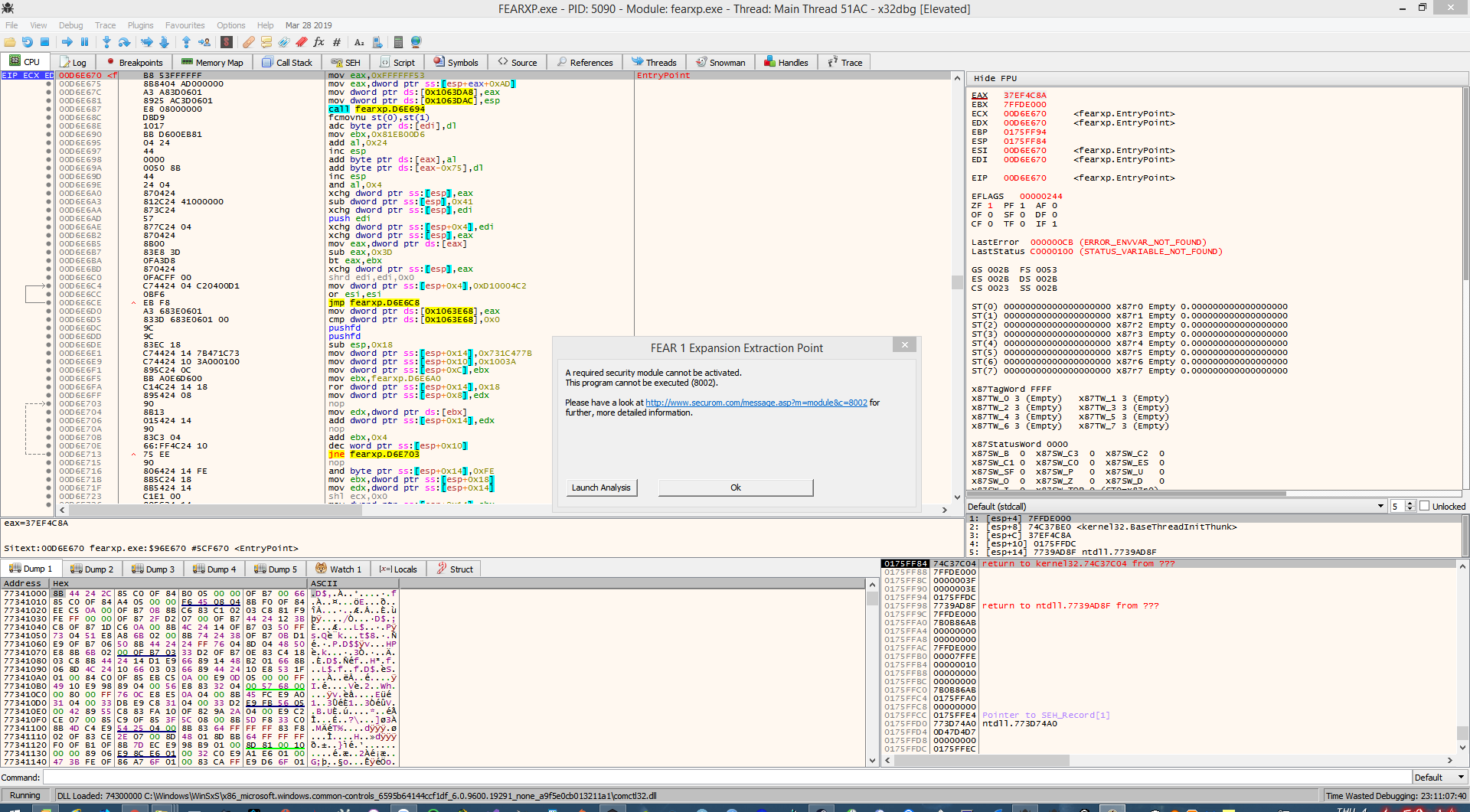Select the ZF flag value

(990, 206)
